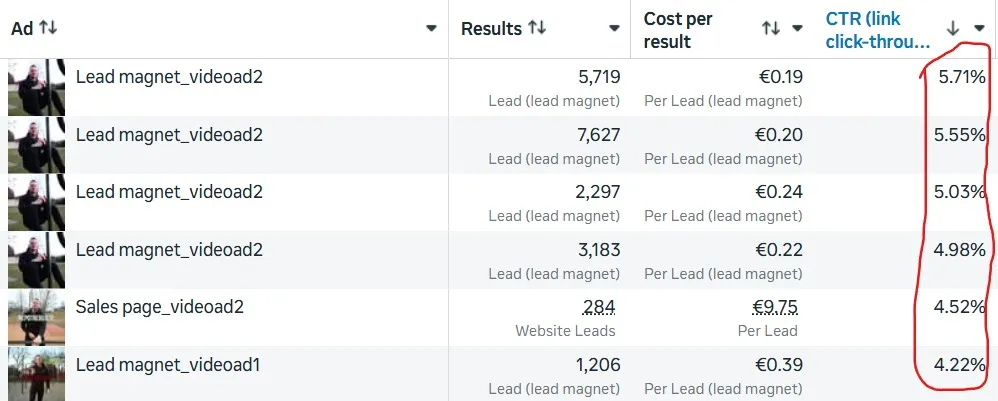Viewport: 998px width, 401px height.
Task: Open the Ad column dropdown caret
Action: [x=432, y=28]
